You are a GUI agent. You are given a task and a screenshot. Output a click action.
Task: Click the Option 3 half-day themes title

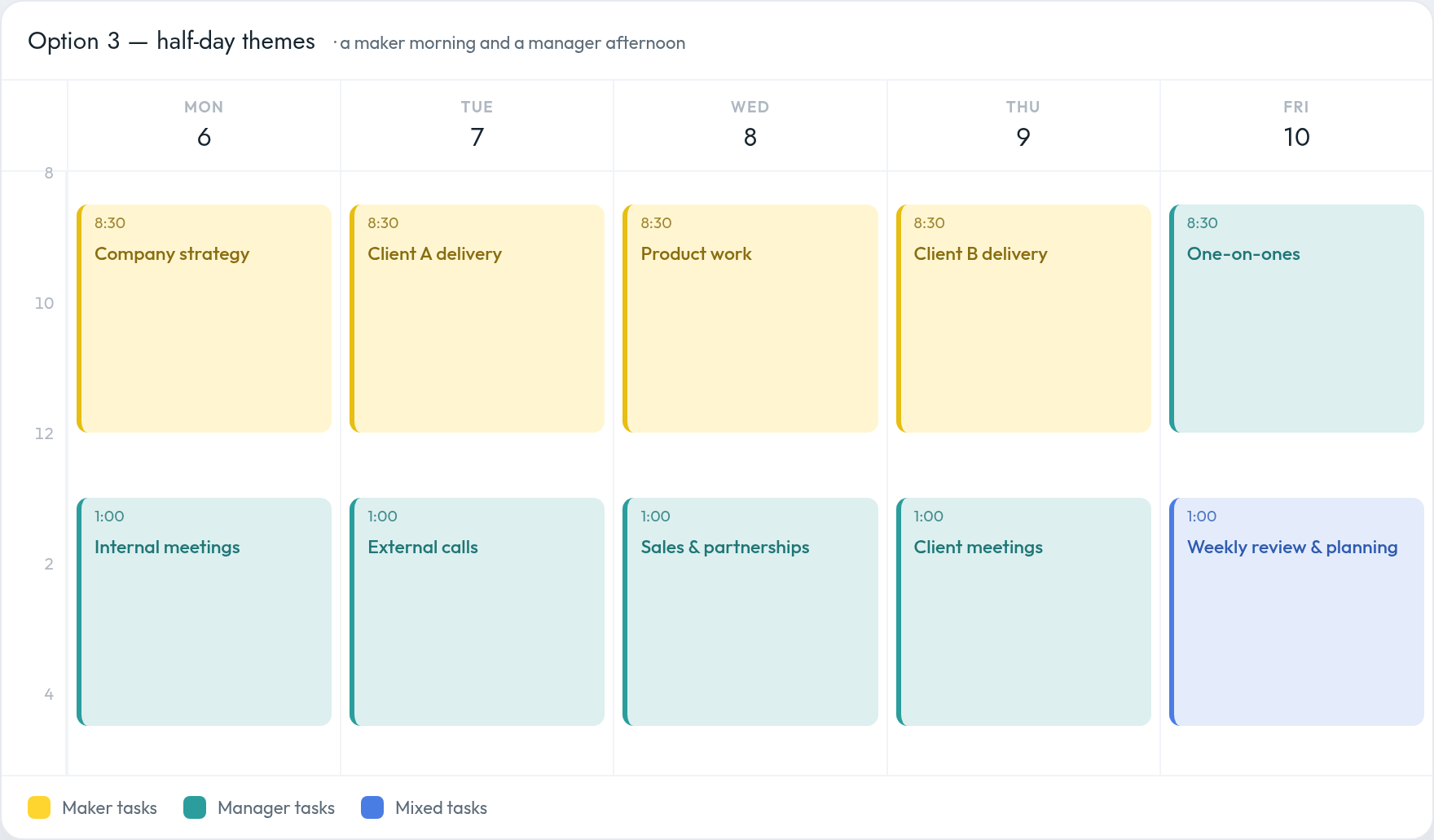171,41
